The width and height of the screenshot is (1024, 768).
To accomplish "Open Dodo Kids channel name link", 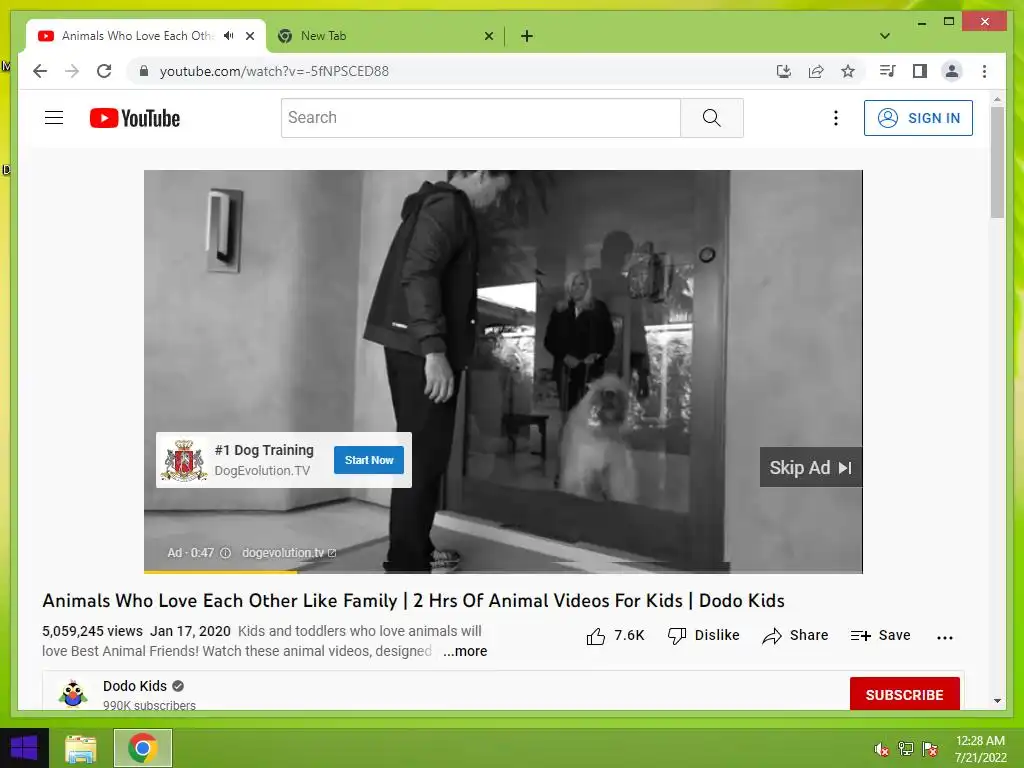I will tap(135, 686).
